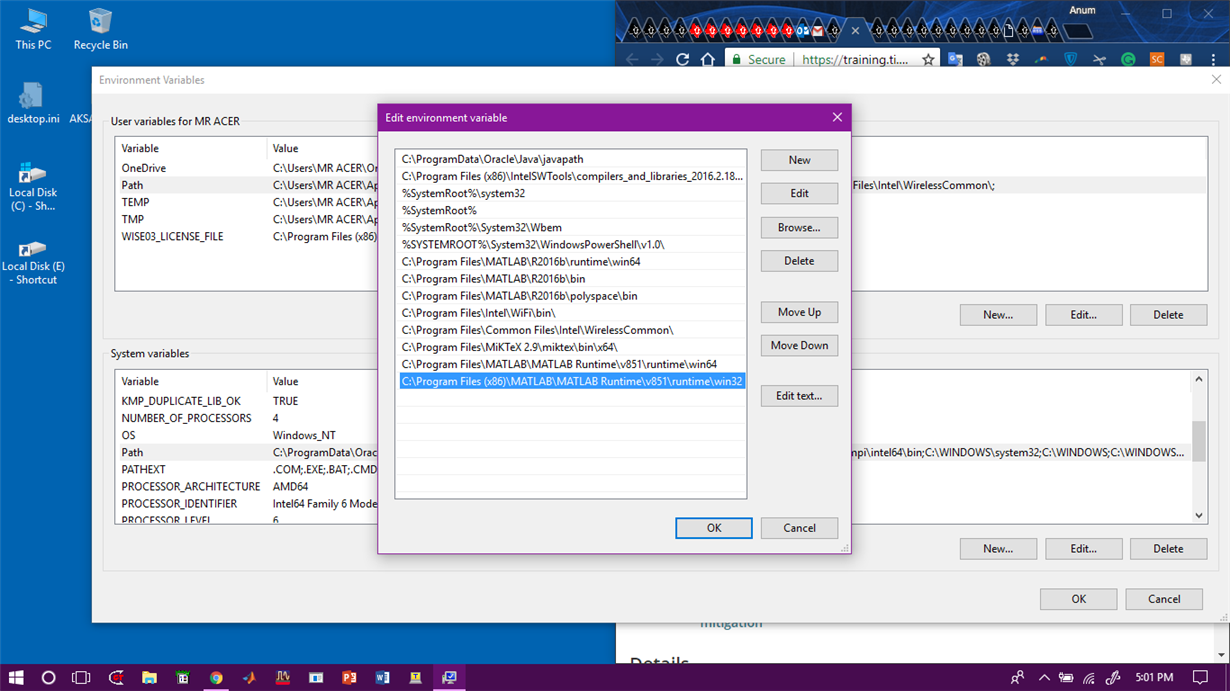Select the Oracle Java javapath entry

571,159
